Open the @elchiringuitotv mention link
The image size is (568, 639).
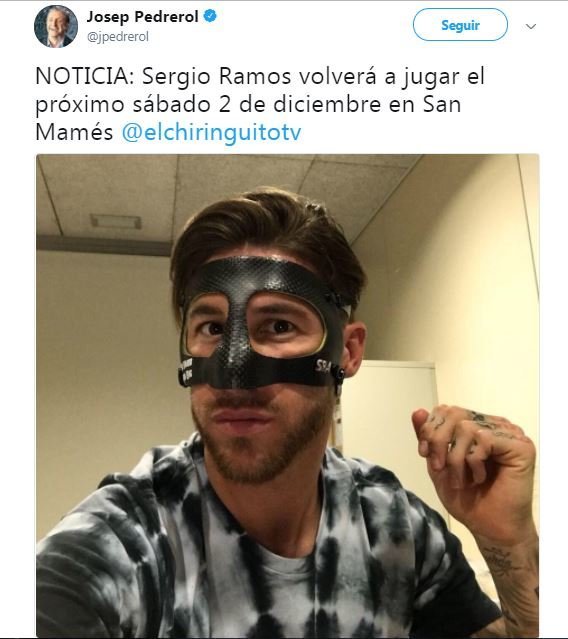211,133
